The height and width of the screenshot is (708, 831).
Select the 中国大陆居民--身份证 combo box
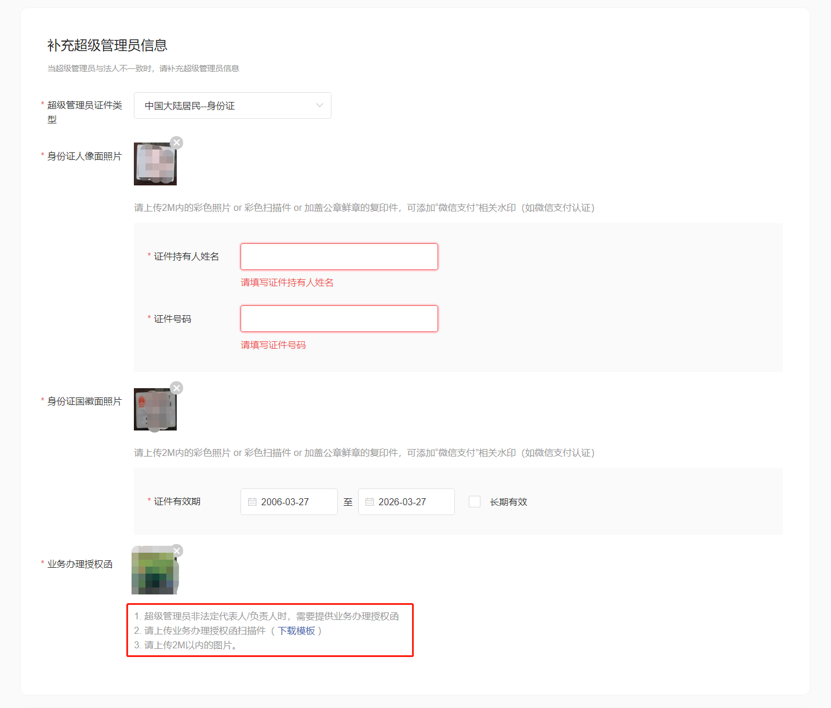click(233, 105)
